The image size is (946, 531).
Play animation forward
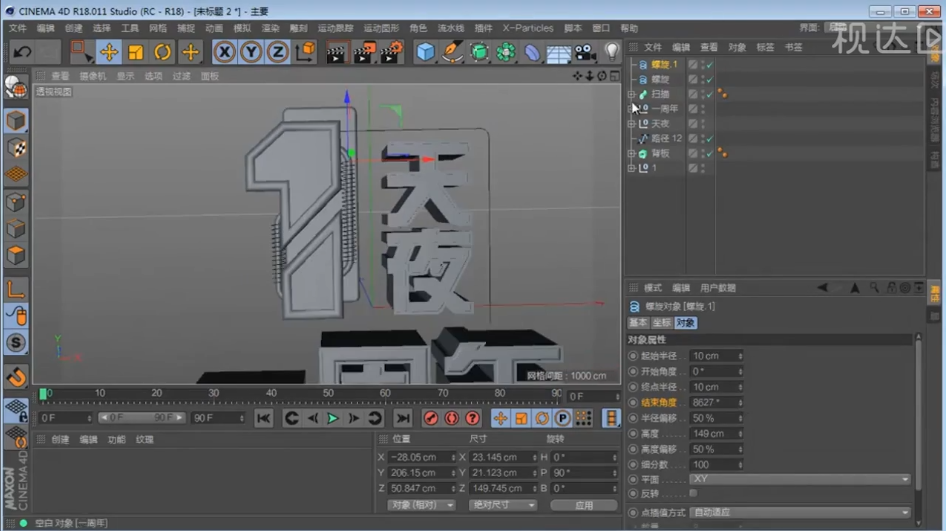coord(332,418)
